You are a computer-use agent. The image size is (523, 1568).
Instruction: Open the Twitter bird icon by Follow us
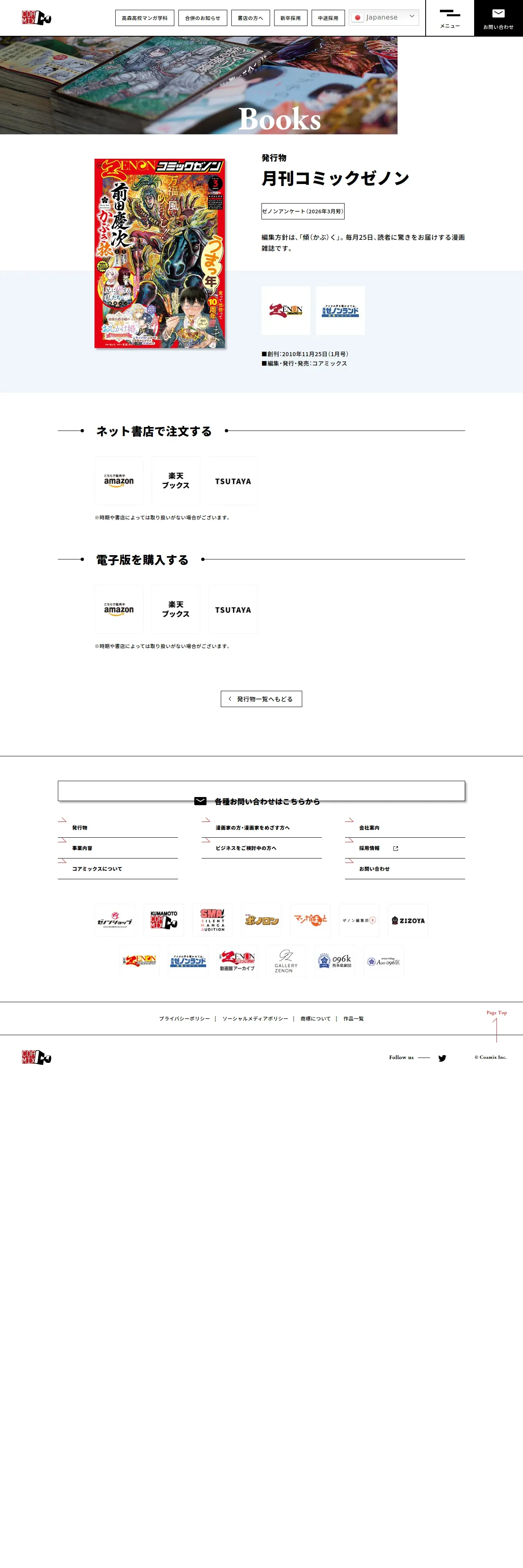pyautogui.click(x=442, y=1058)
